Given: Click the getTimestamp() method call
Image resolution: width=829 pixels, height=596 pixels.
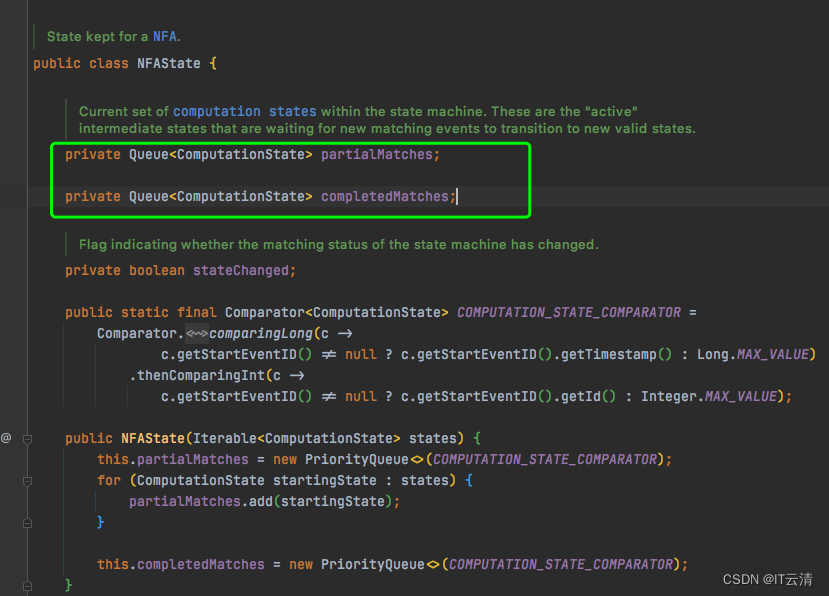Looking at the screenshot, I should [616, 354].
